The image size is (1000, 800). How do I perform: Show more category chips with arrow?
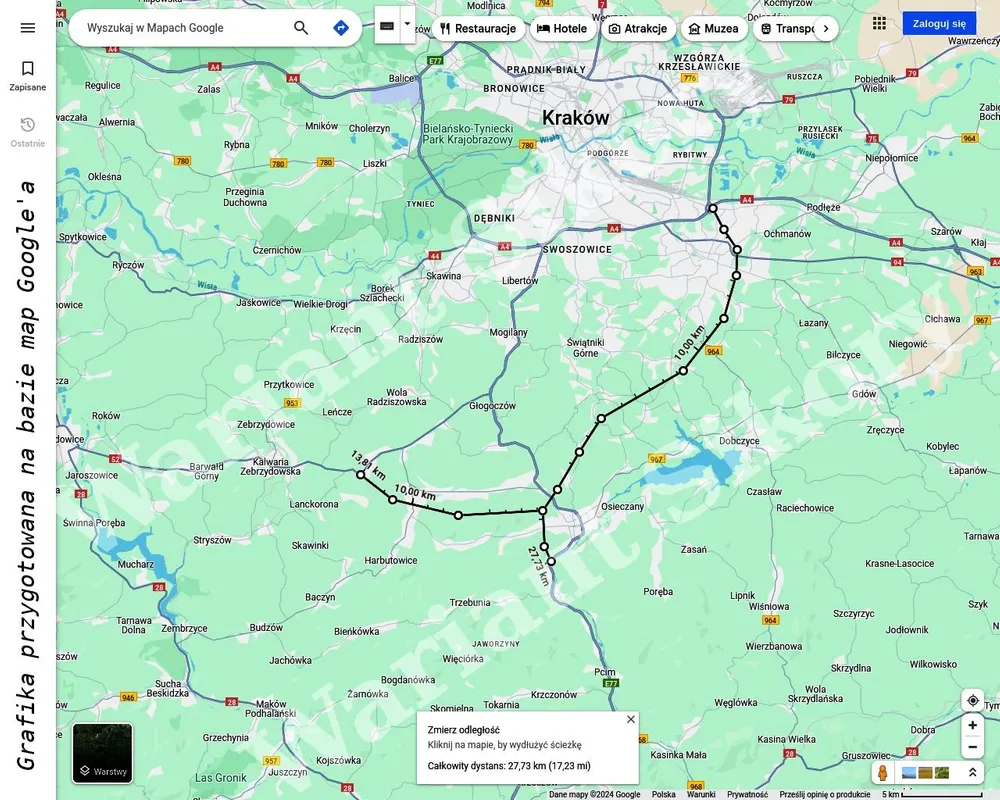tap(826, 29)
